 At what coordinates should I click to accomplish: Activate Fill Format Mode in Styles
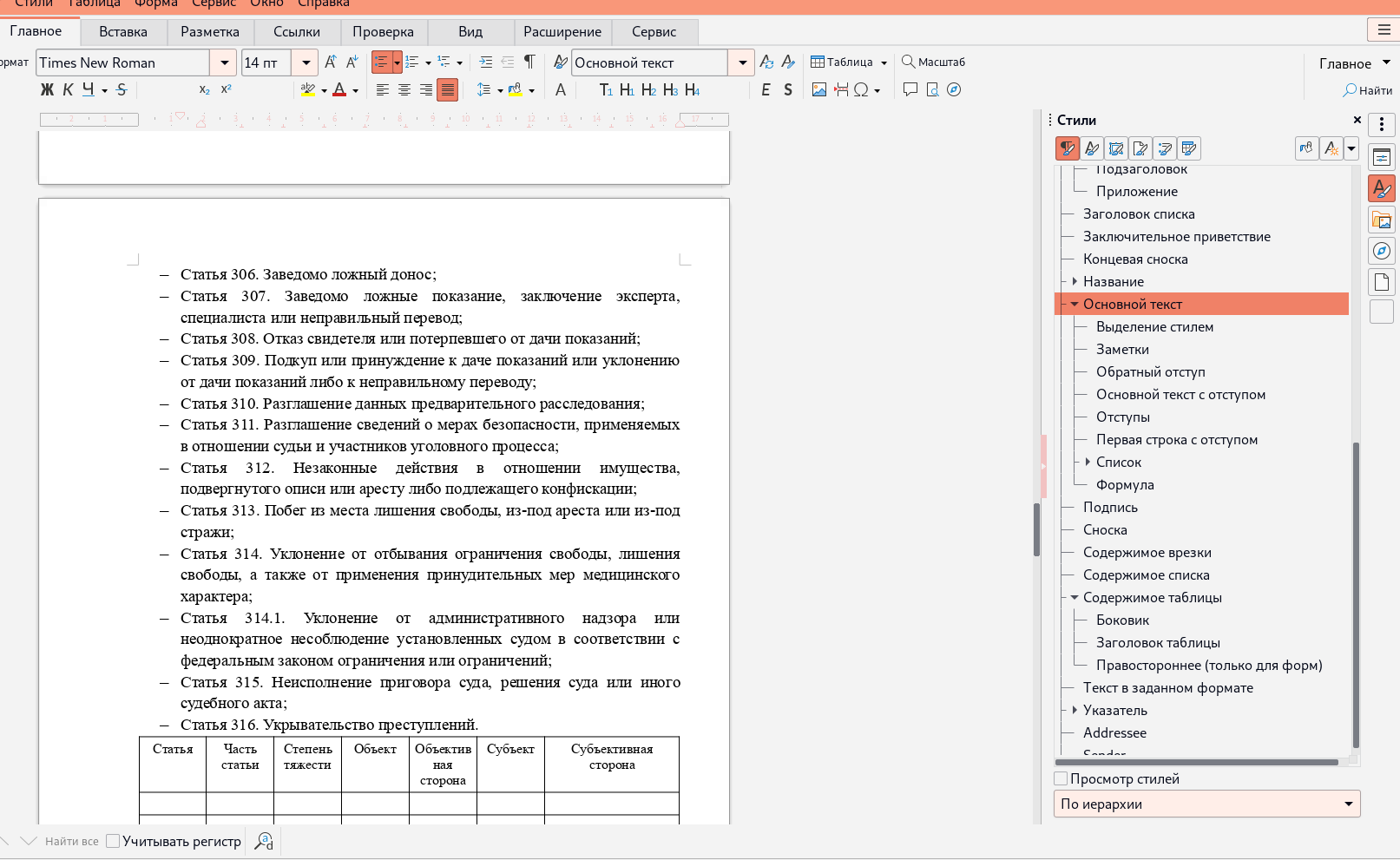(x=1306, y=148)
